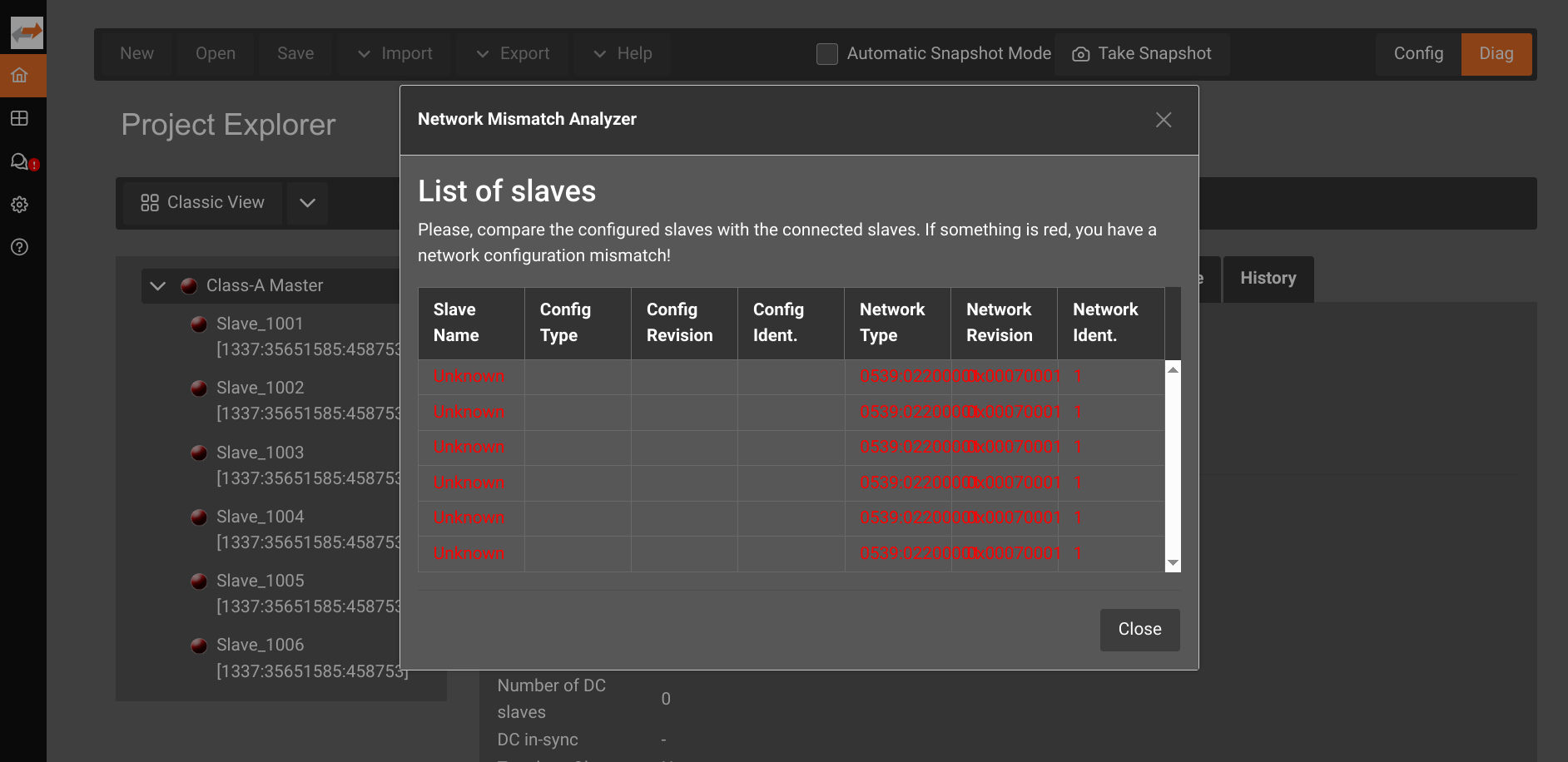Select Slave_1005 in the project tree

pos(261,581)
